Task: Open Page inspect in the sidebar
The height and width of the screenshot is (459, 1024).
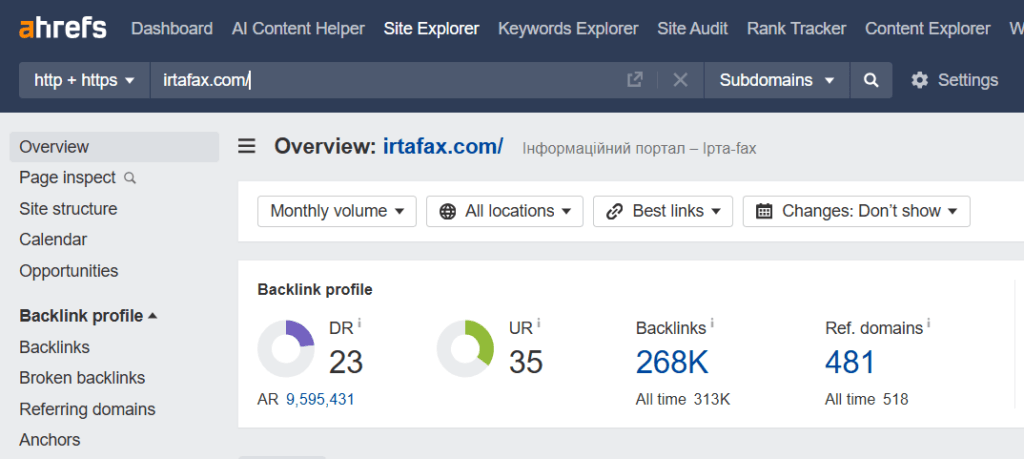Action: pyautogui.click(x=67, y=178)
